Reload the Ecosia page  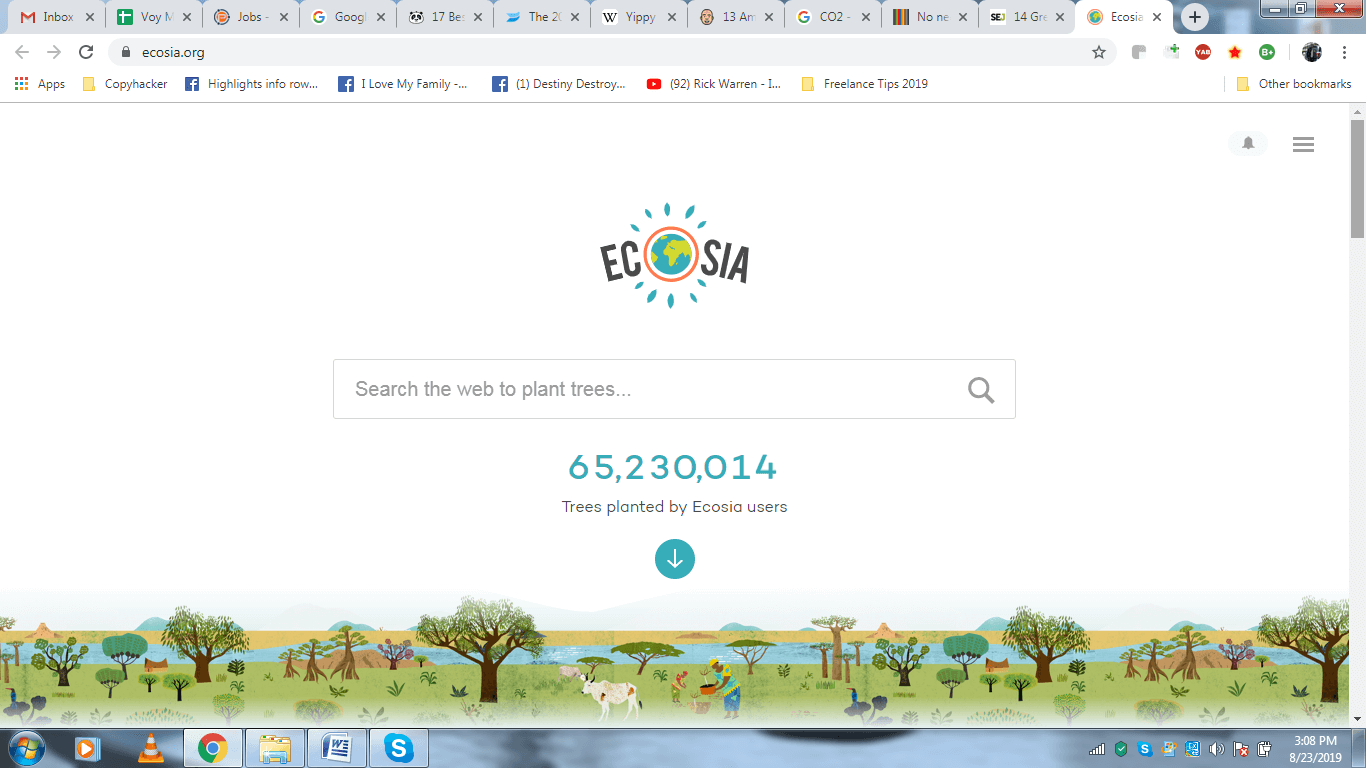tap(86, 52)
